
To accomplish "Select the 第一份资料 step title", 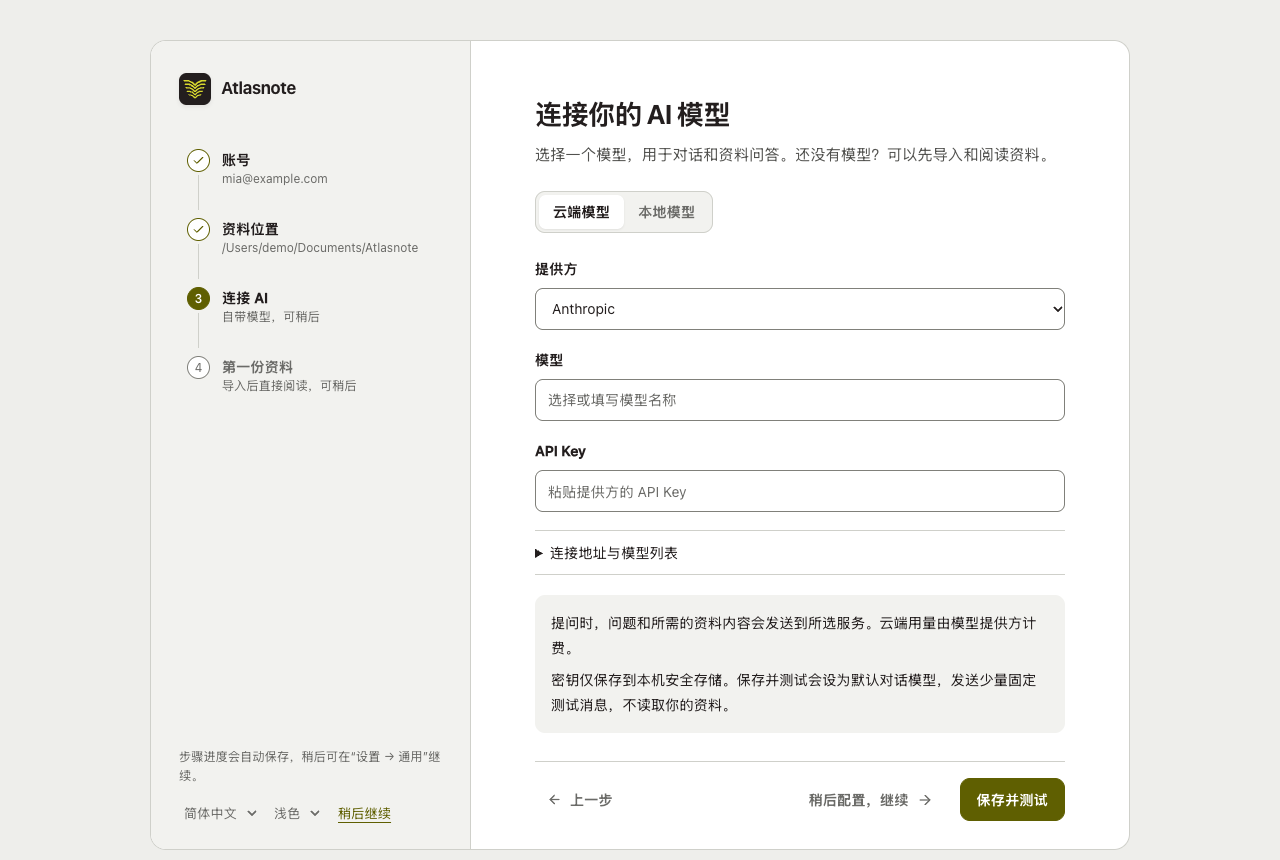I will click(257, 367).
